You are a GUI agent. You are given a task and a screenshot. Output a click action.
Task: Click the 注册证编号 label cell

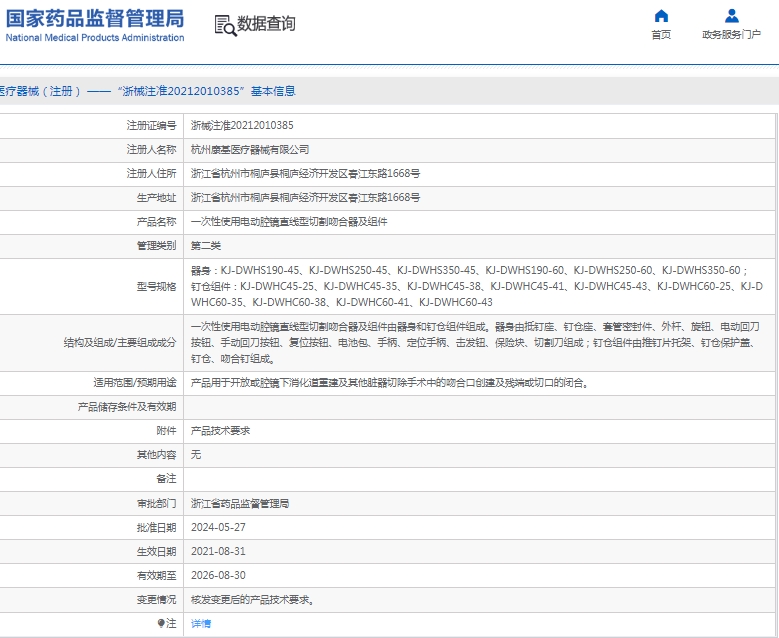tap(152, 126)
